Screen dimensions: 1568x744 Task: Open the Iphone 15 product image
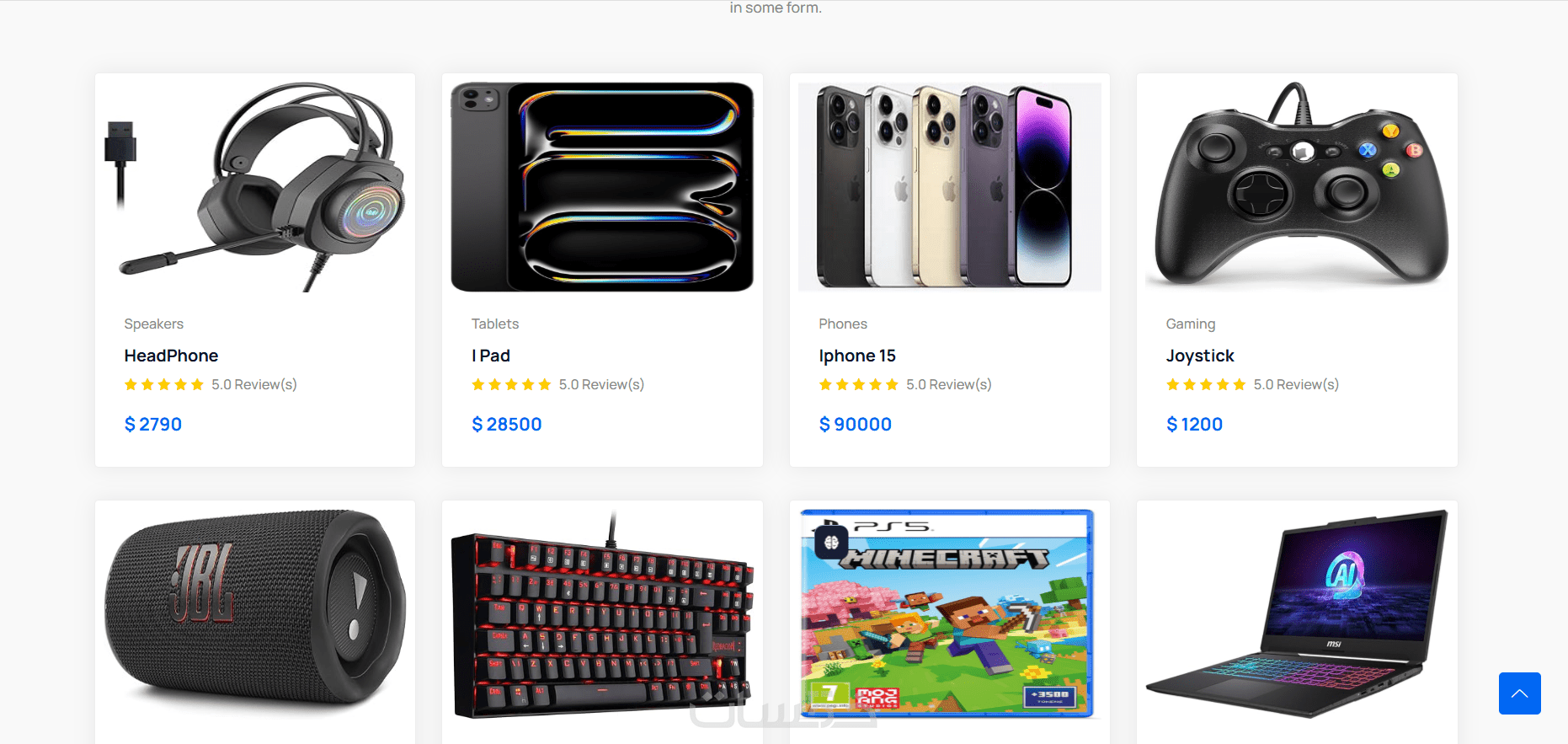950,187
